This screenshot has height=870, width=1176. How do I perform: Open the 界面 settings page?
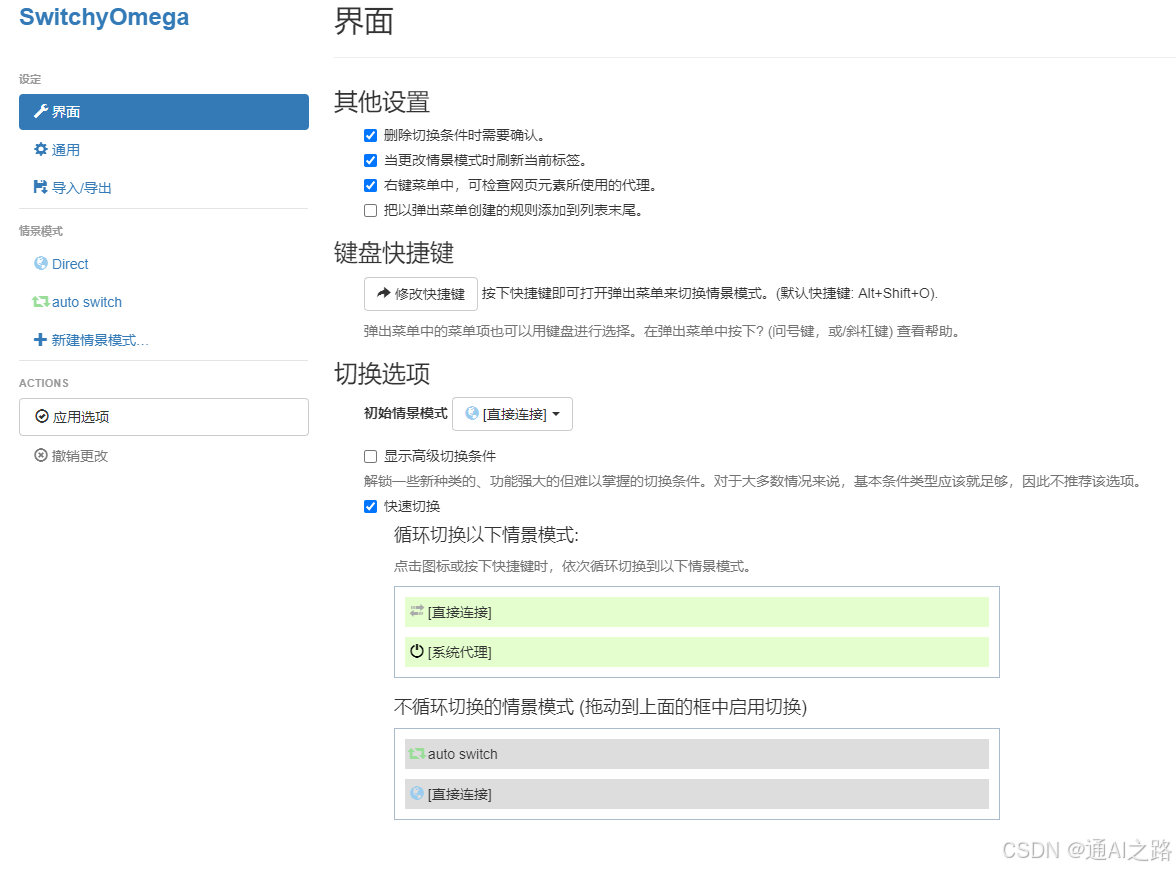164,112
